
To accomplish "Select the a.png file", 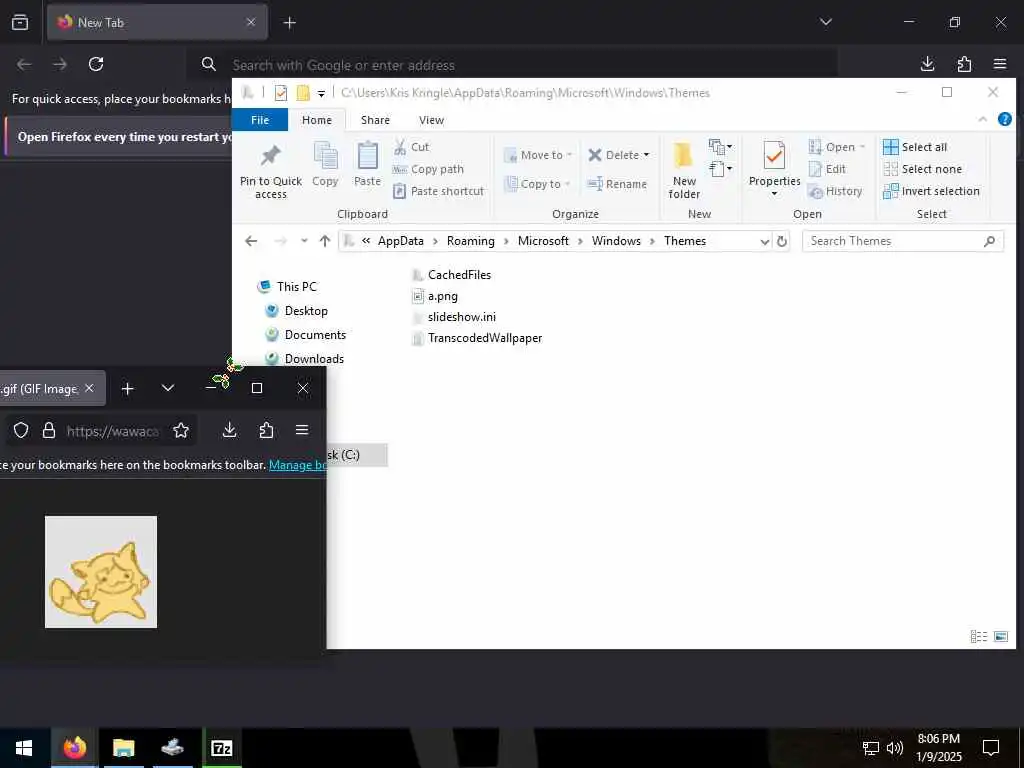I will [x=435, y=296].
